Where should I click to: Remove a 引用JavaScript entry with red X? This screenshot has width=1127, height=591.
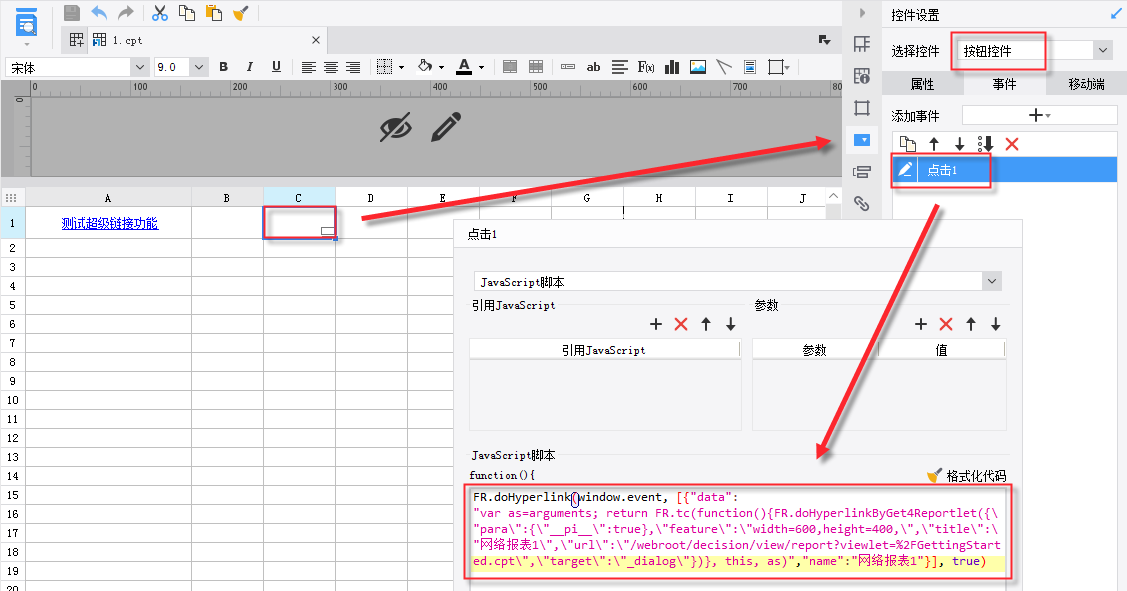pyautogui.click(x=681, y=324)
